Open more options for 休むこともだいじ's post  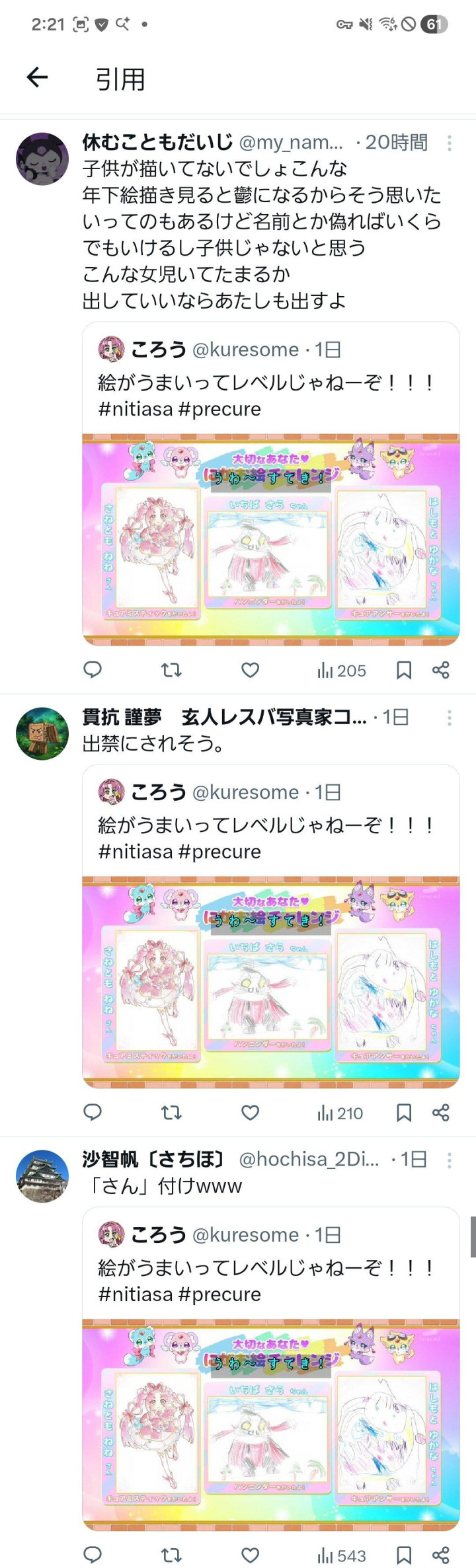[450, 142]
